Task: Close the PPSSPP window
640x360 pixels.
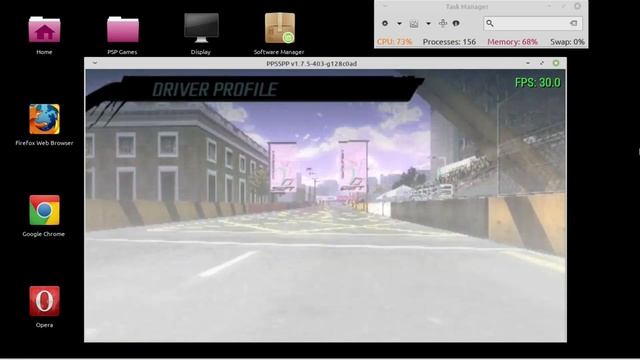Action: [x=556, y=63]
